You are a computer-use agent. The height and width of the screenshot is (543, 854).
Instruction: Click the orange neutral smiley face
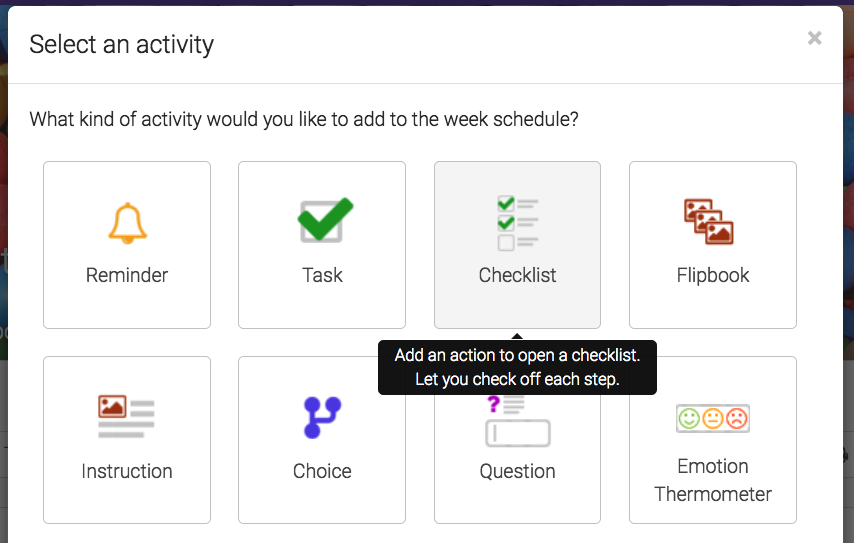pos(713,418)
